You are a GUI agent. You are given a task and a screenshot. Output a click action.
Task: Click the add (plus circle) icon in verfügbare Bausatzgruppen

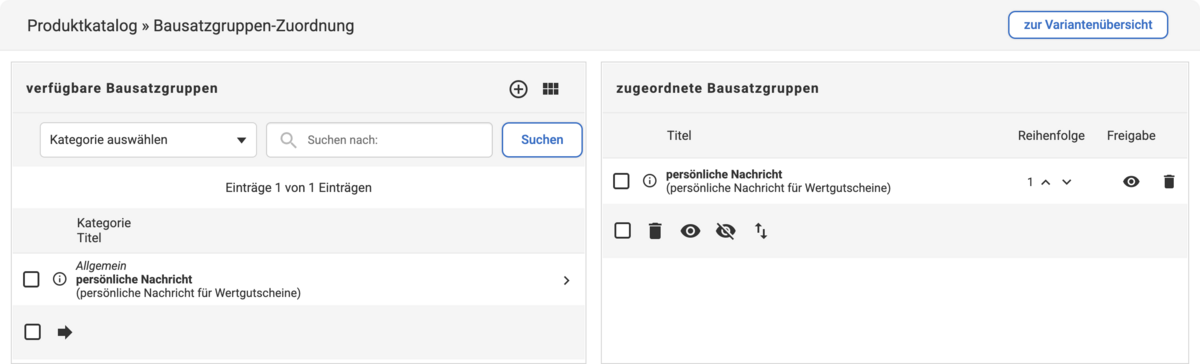(x=518, y=89)
